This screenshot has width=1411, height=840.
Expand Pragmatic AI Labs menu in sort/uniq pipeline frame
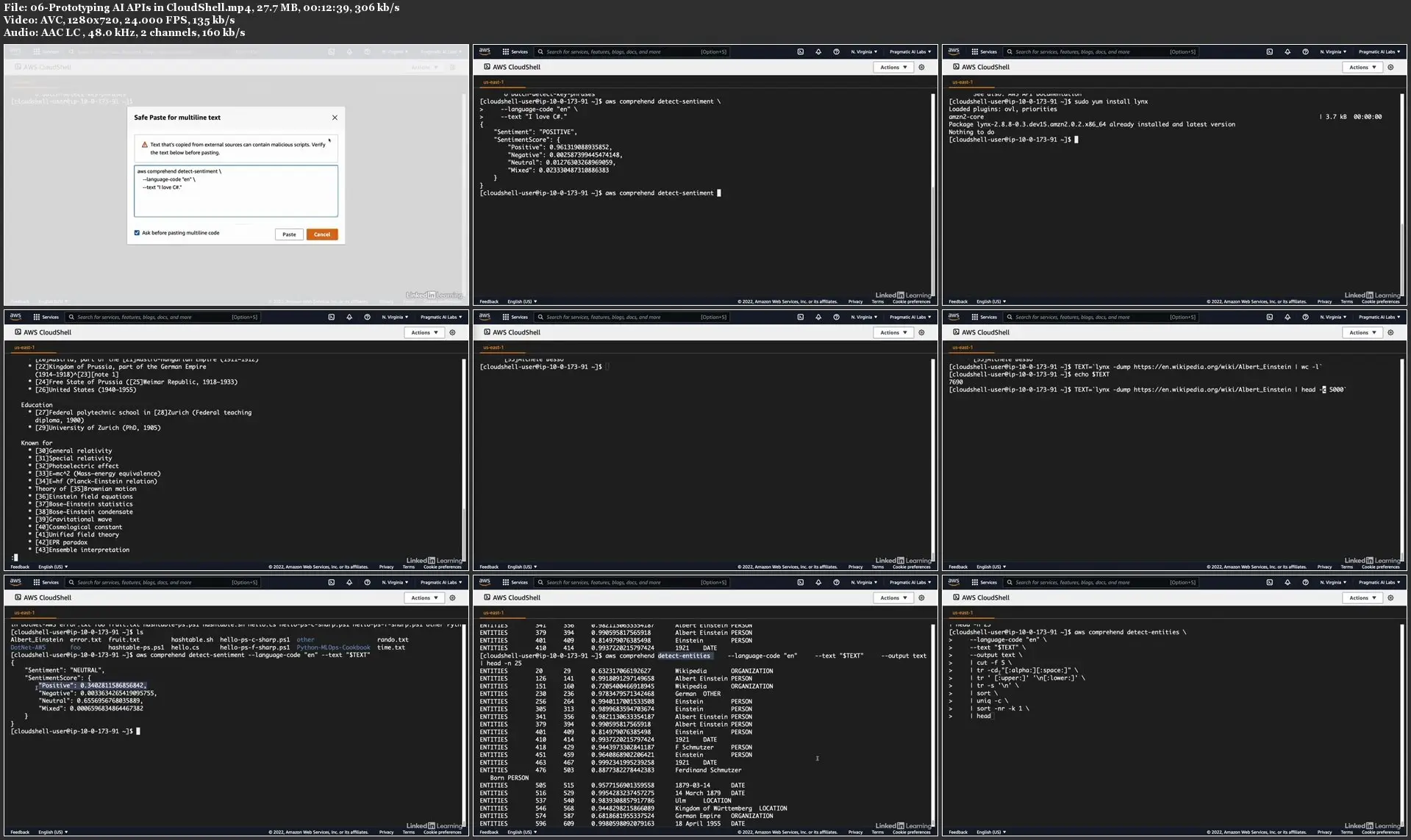click(1379, 582)
